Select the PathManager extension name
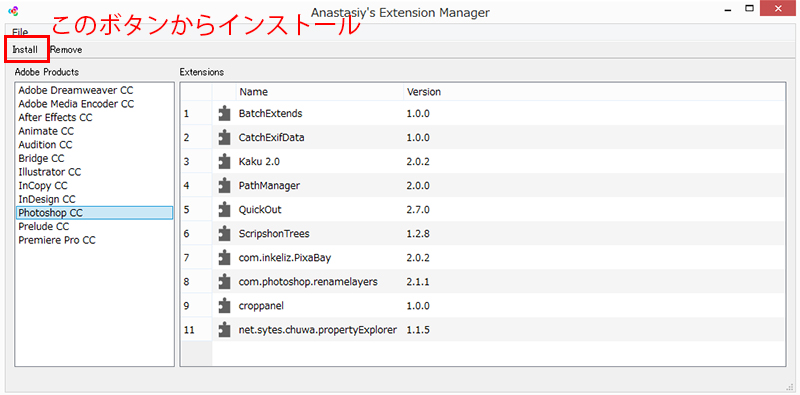 pos(269,186)
